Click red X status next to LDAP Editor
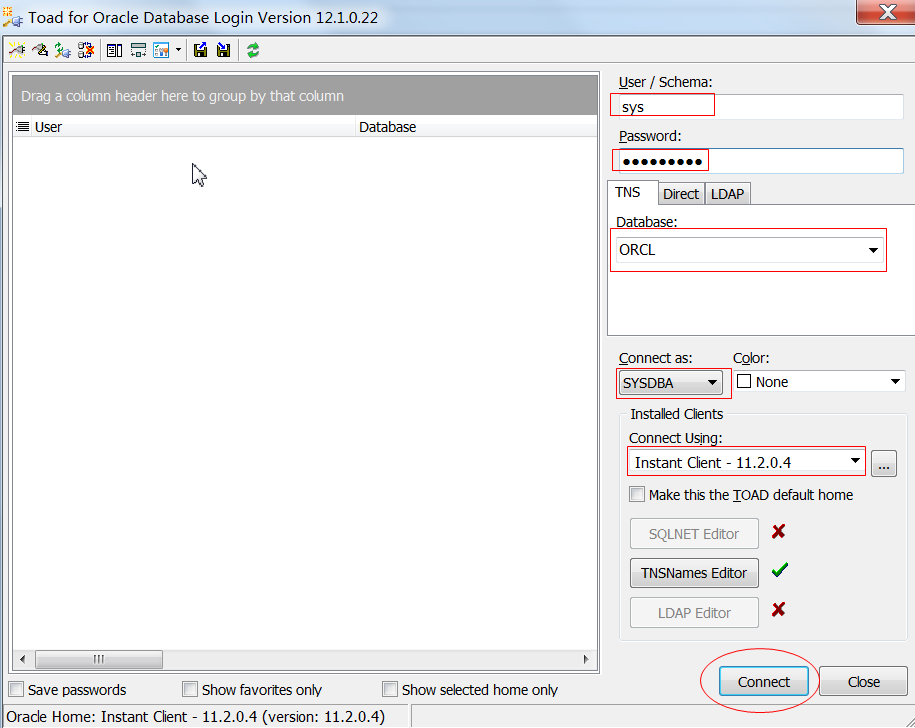The width and height of the screenshot is (915, 728). pos(778,610)
